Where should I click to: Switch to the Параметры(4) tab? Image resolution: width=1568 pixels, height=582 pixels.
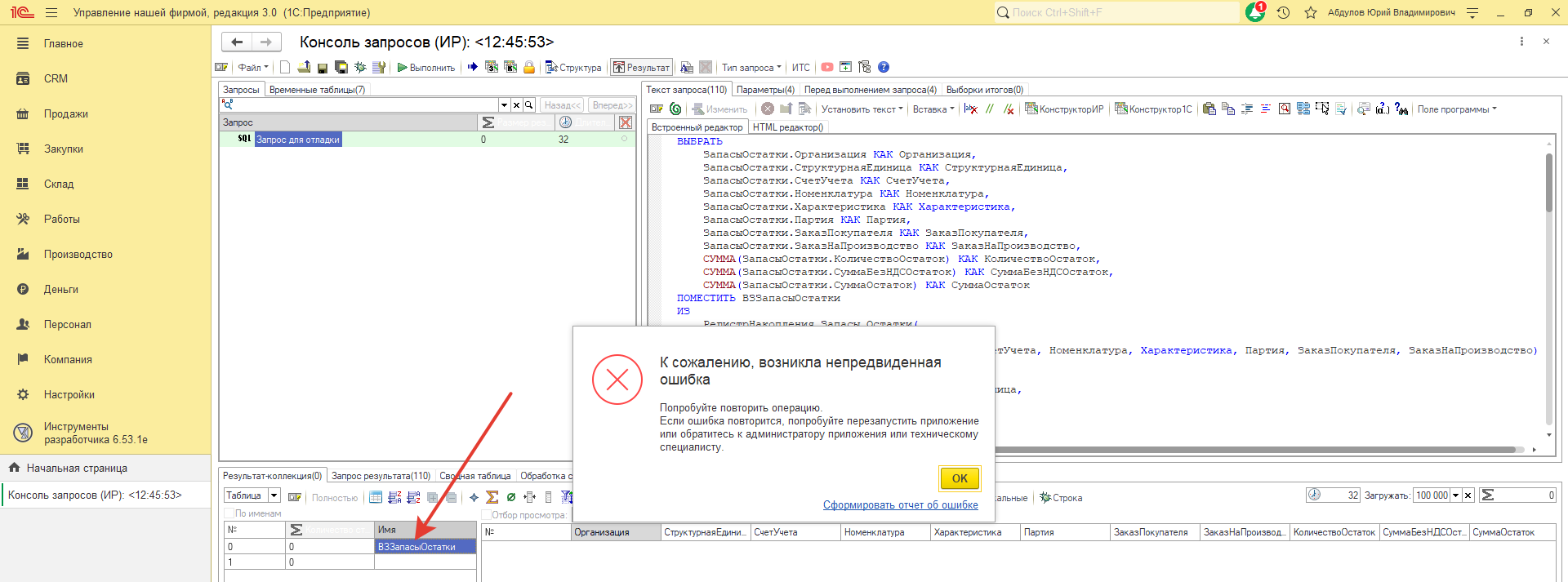(765, 90)
